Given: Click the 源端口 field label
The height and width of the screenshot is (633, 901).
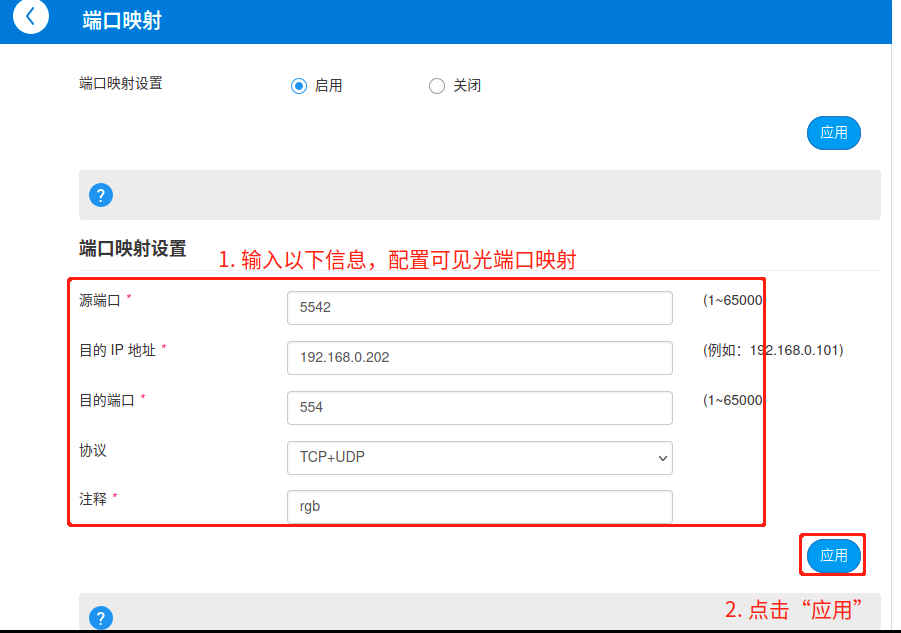Looking at the screenshot, I should coord(100,300).
